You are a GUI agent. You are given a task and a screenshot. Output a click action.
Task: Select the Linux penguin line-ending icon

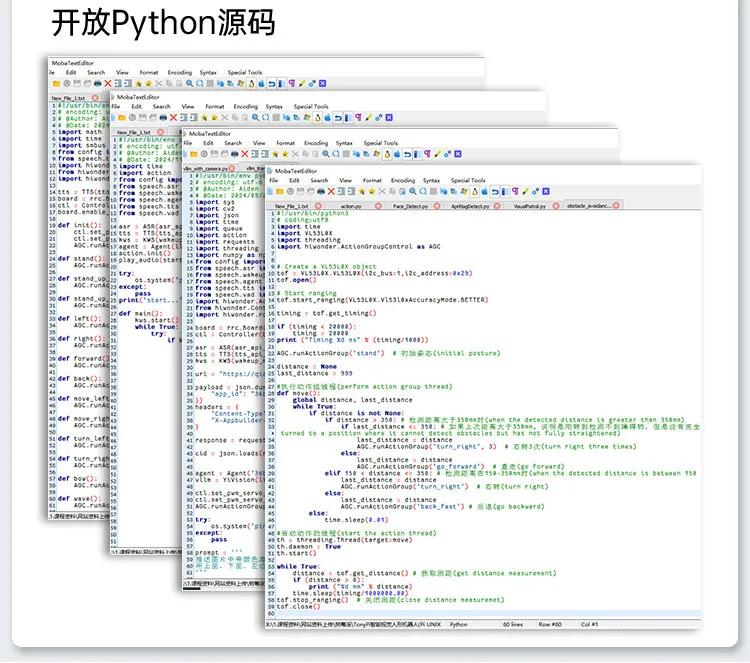pos(474,191)
